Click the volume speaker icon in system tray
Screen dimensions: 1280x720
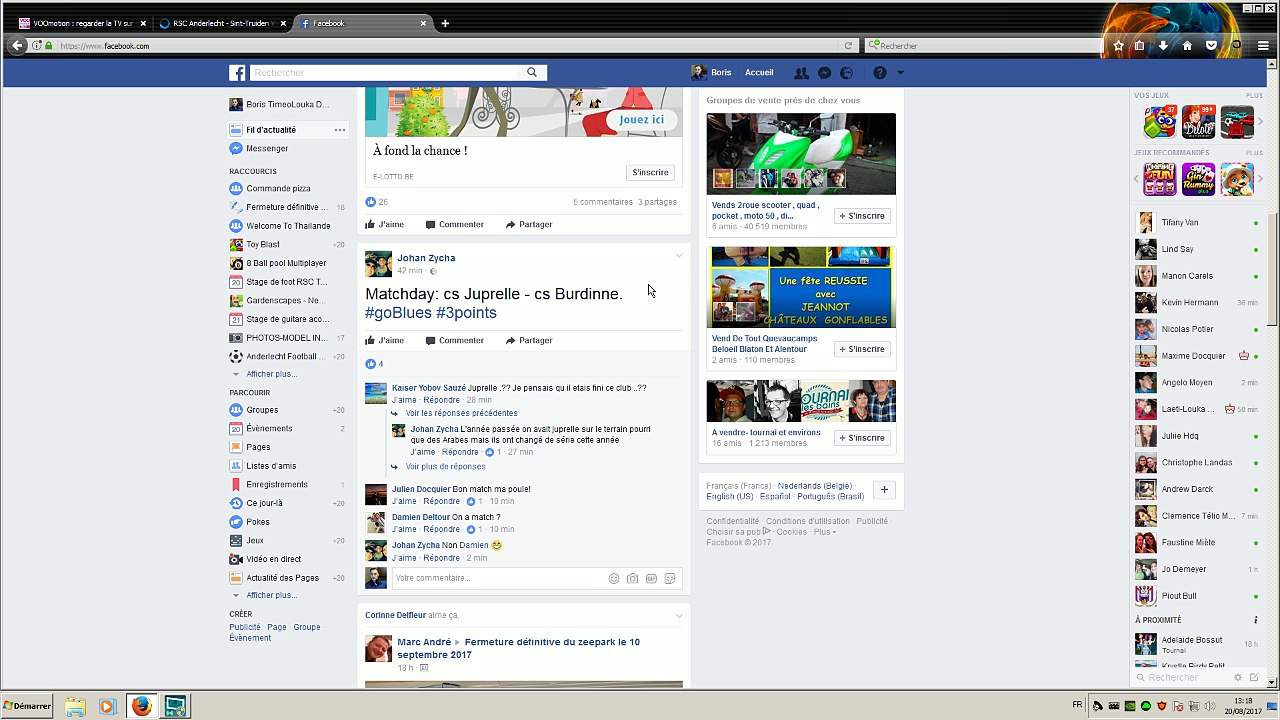click(x=1209, y=706)
